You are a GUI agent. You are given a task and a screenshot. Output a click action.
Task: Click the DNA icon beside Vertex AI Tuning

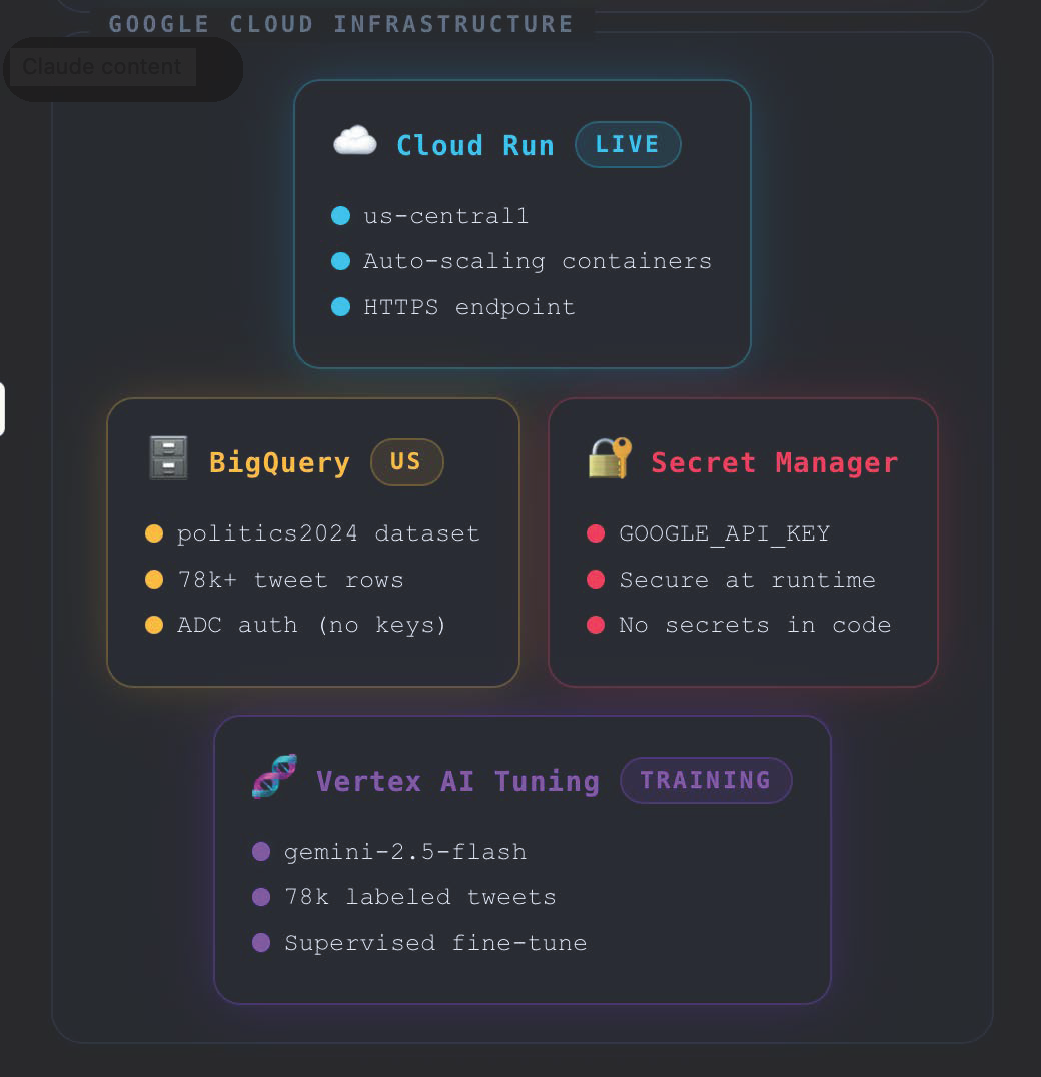click(x=275, y=776)
